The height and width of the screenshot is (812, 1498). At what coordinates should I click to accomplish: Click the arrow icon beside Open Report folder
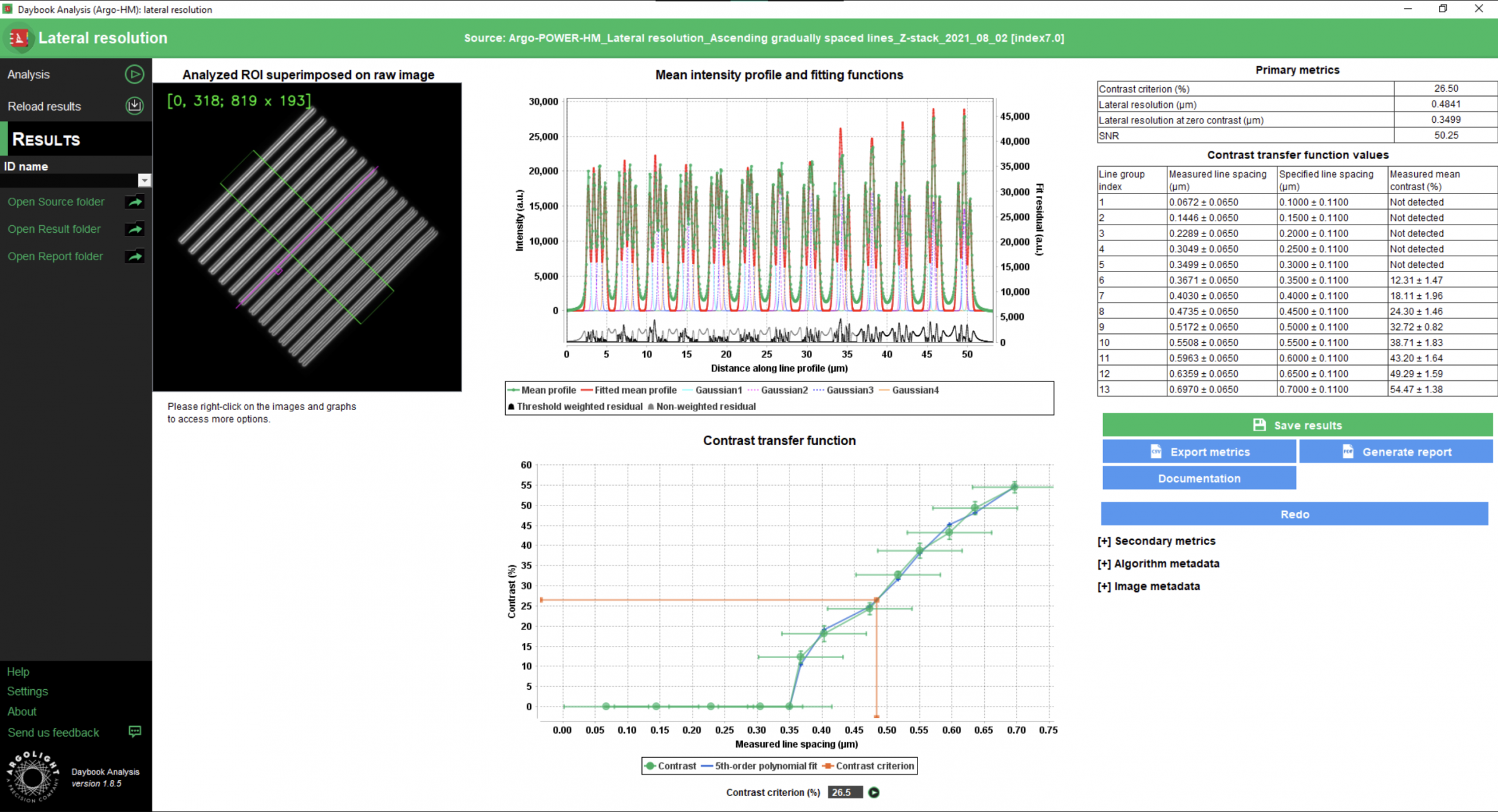(135, 256)
